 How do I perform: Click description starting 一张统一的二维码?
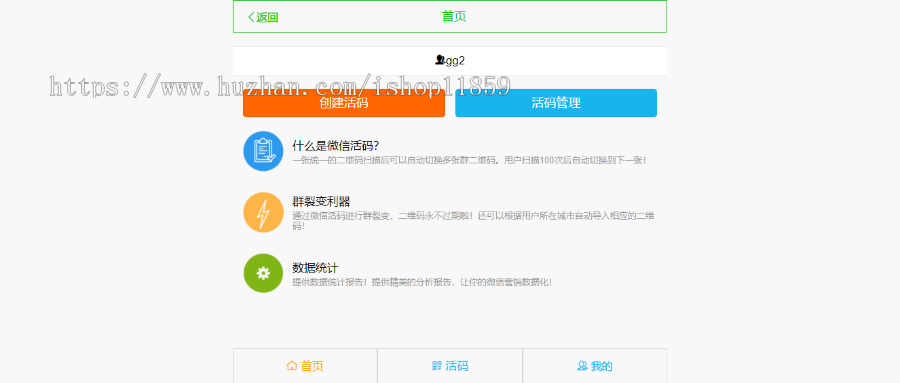tap(469, 160)
